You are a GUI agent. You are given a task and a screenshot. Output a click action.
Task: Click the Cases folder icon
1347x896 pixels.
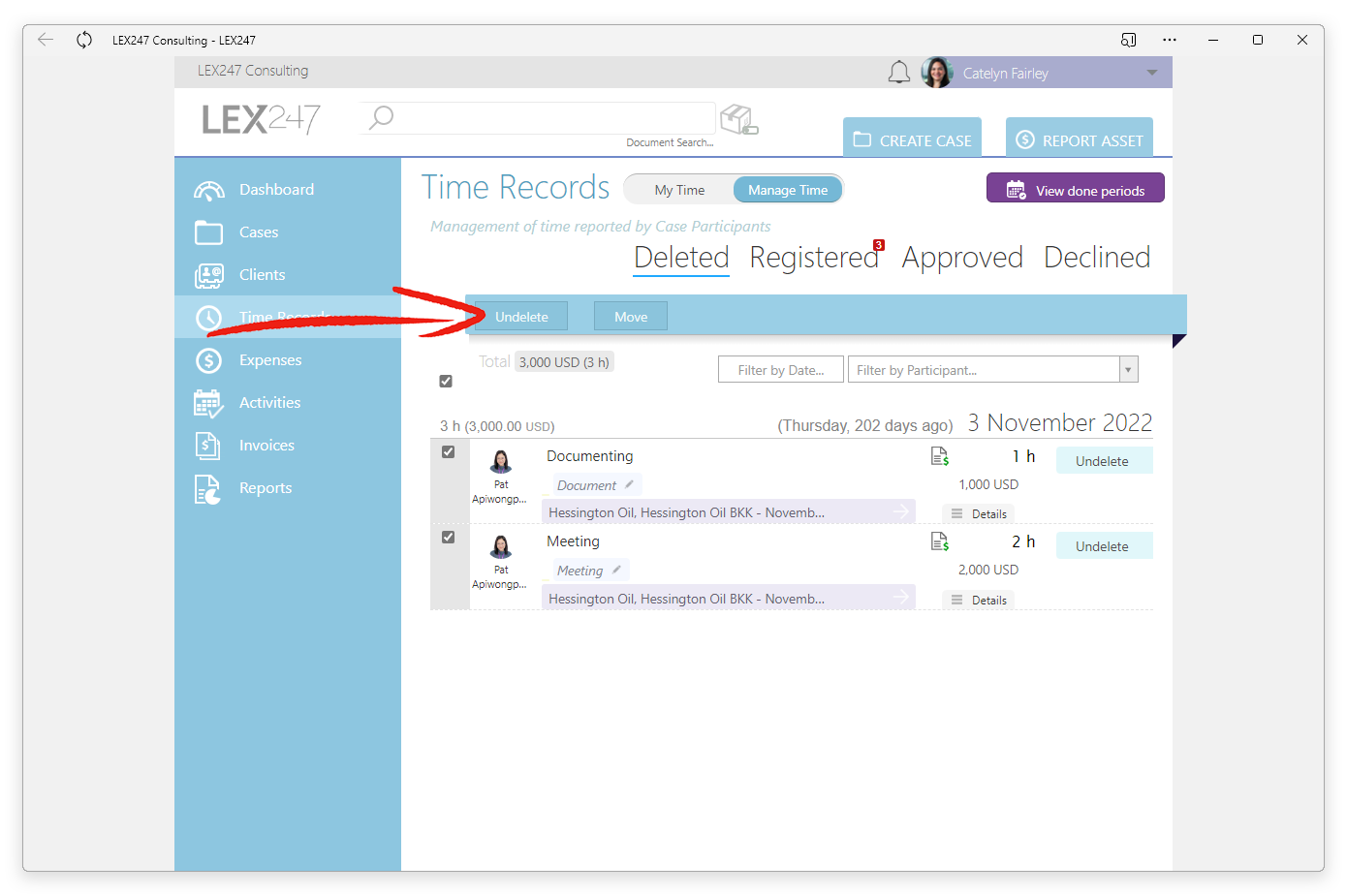coord(208,232)
